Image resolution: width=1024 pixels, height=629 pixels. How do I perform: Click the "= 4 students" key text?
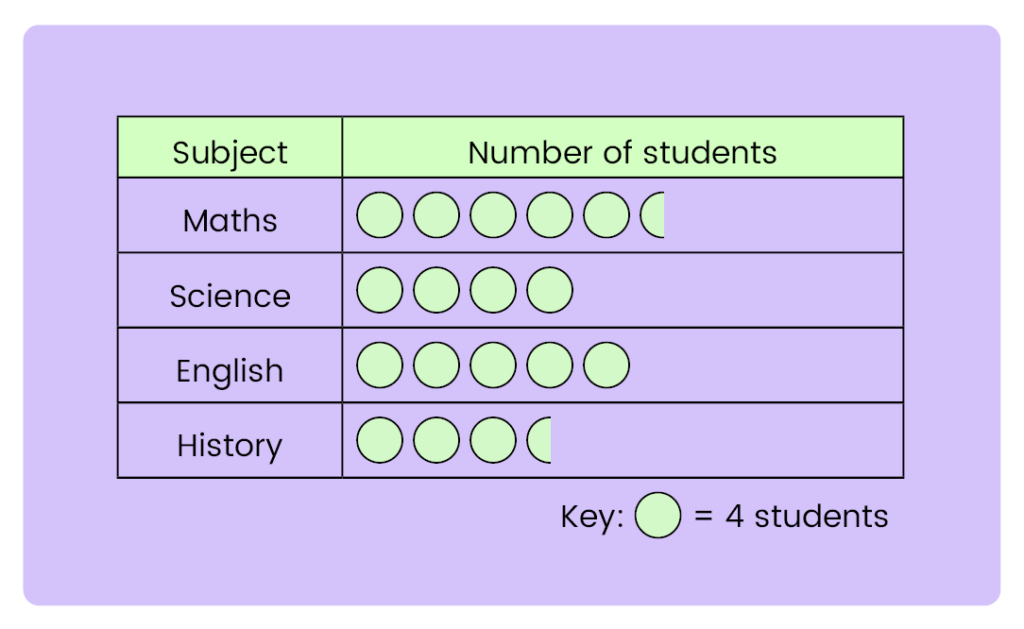(x=791, y=517)
